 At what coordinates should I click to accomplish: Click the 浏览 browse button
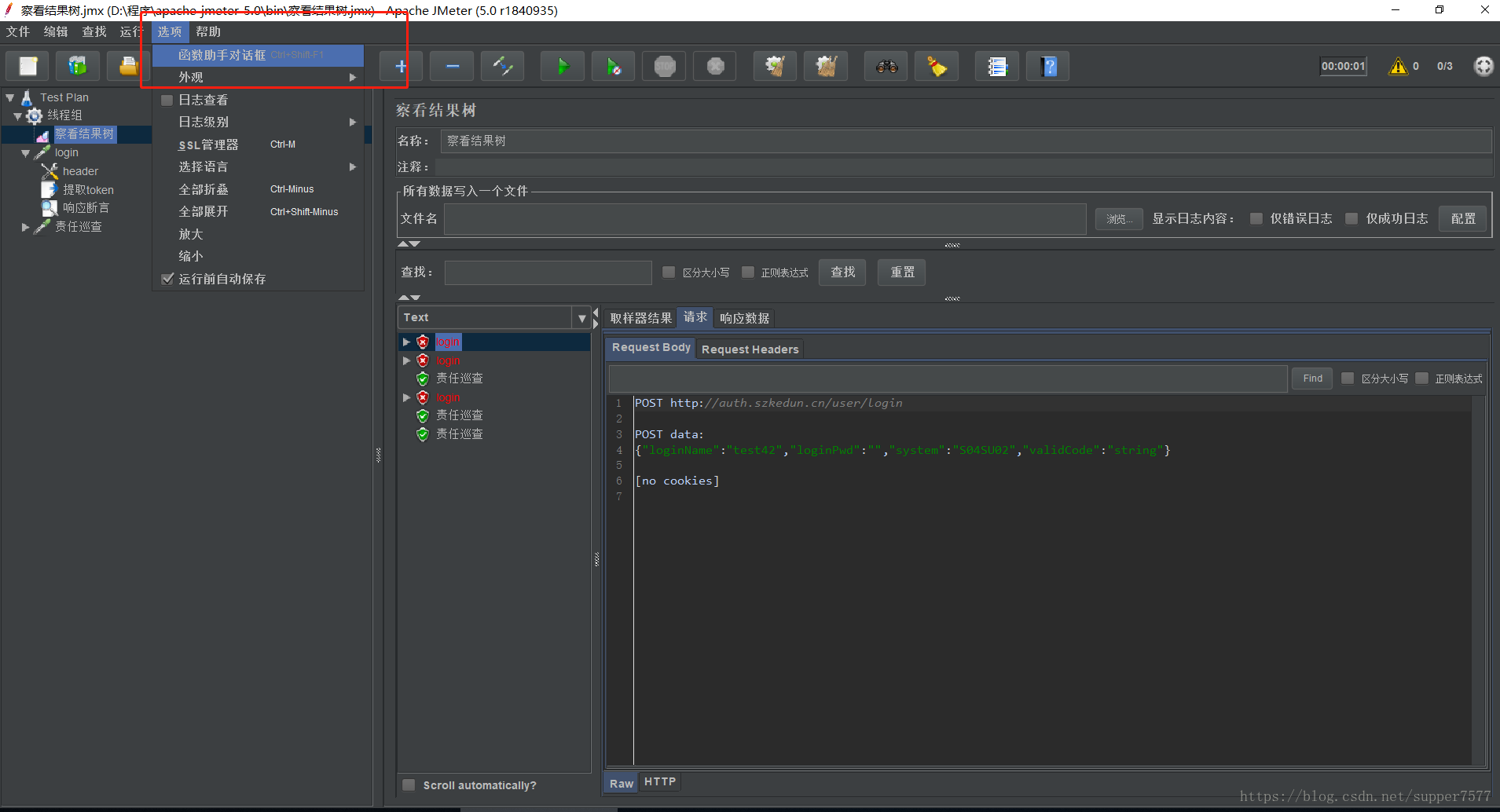pyautogui.click(x=1118, y=219)
